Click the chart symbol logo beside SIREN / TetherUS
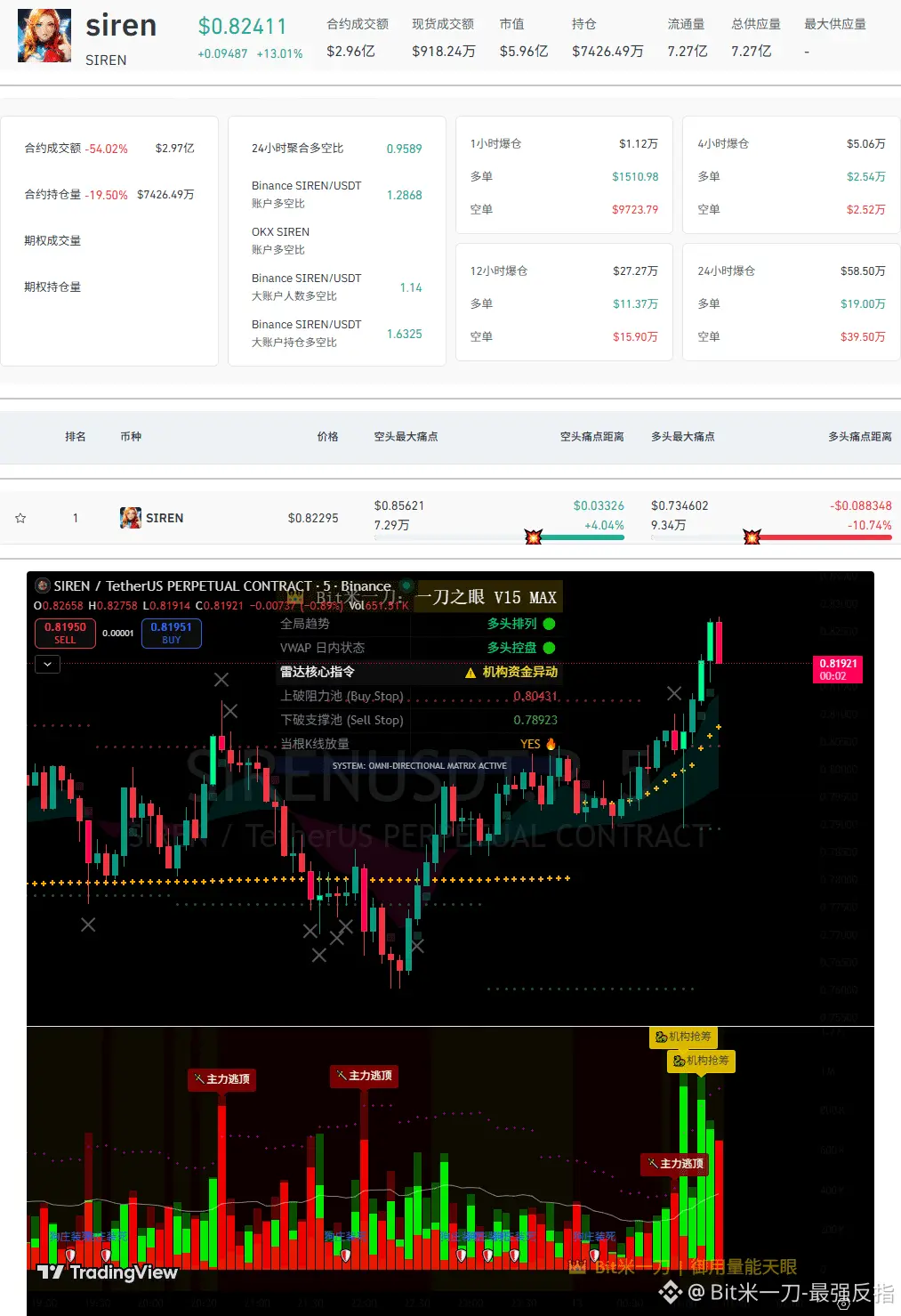Screen dimensions: 901x1316 pos(42,585)
